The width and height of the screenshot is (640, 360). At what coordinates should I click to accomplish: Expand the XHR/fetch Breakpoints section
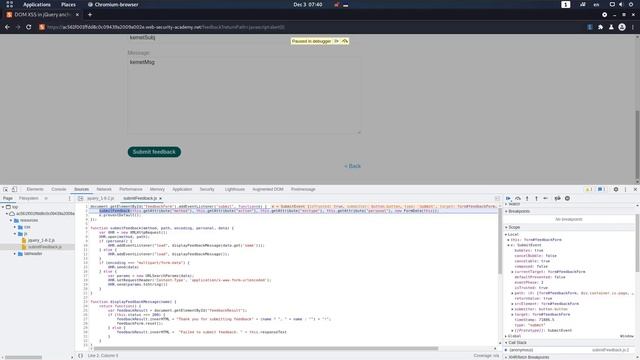[529, 357]
